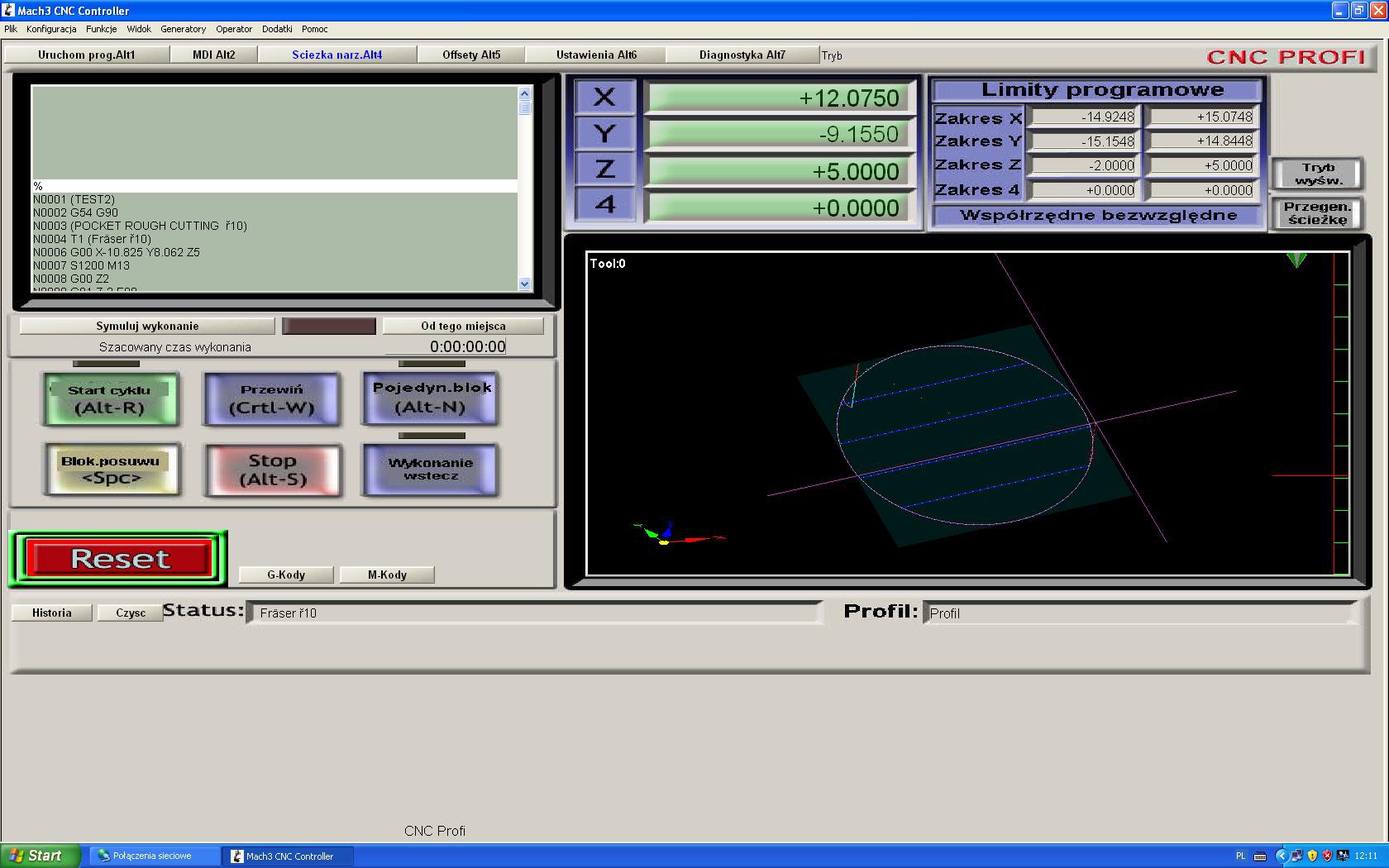Click Mach3 CNC Controller taskbar button
This screenshot has height=868, width=1389.
pyautogui.click(x=289, y=856)
